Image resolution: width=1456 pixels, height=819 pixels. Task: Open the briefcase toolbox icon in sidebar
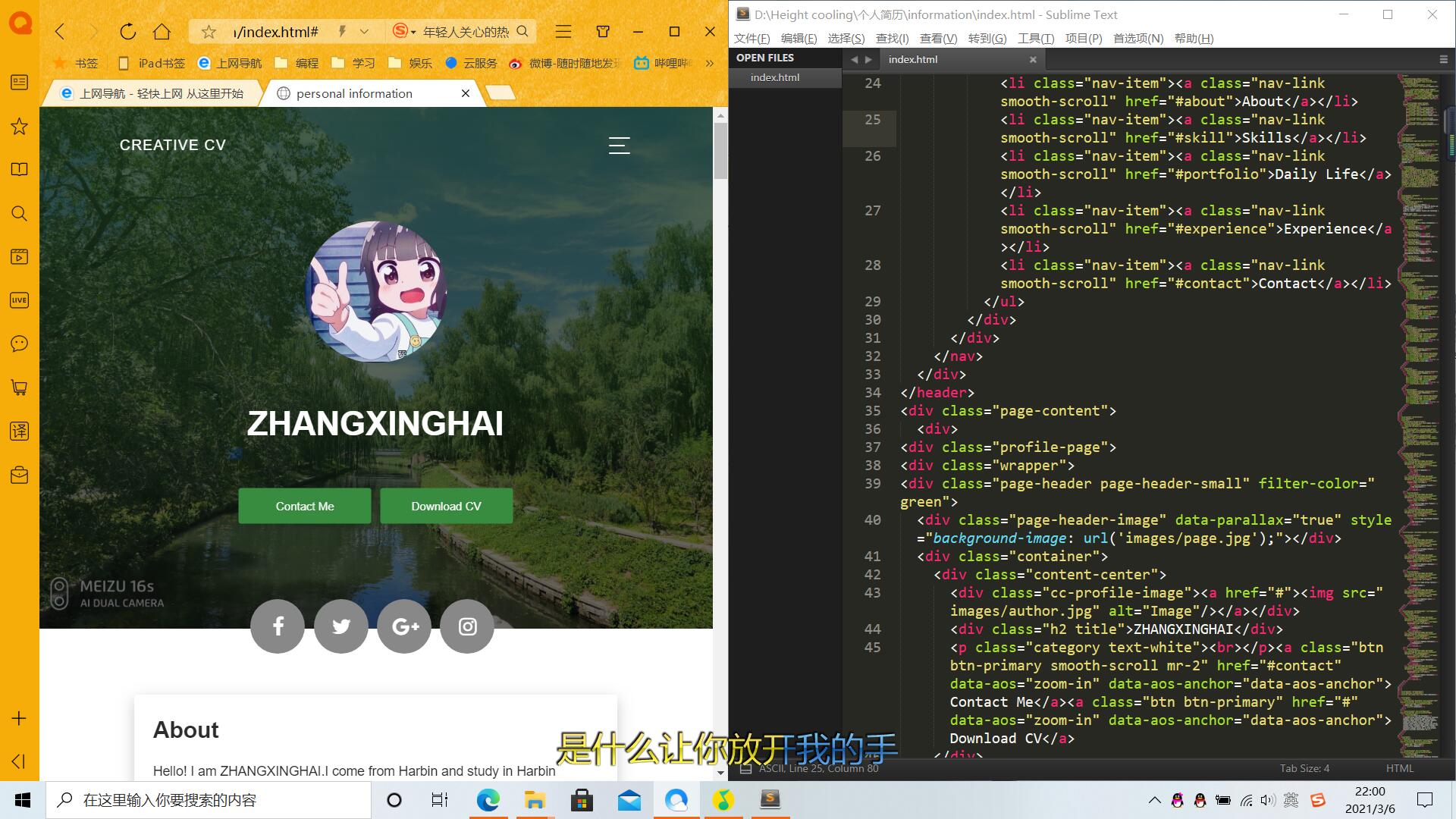[x=20, y=475]
